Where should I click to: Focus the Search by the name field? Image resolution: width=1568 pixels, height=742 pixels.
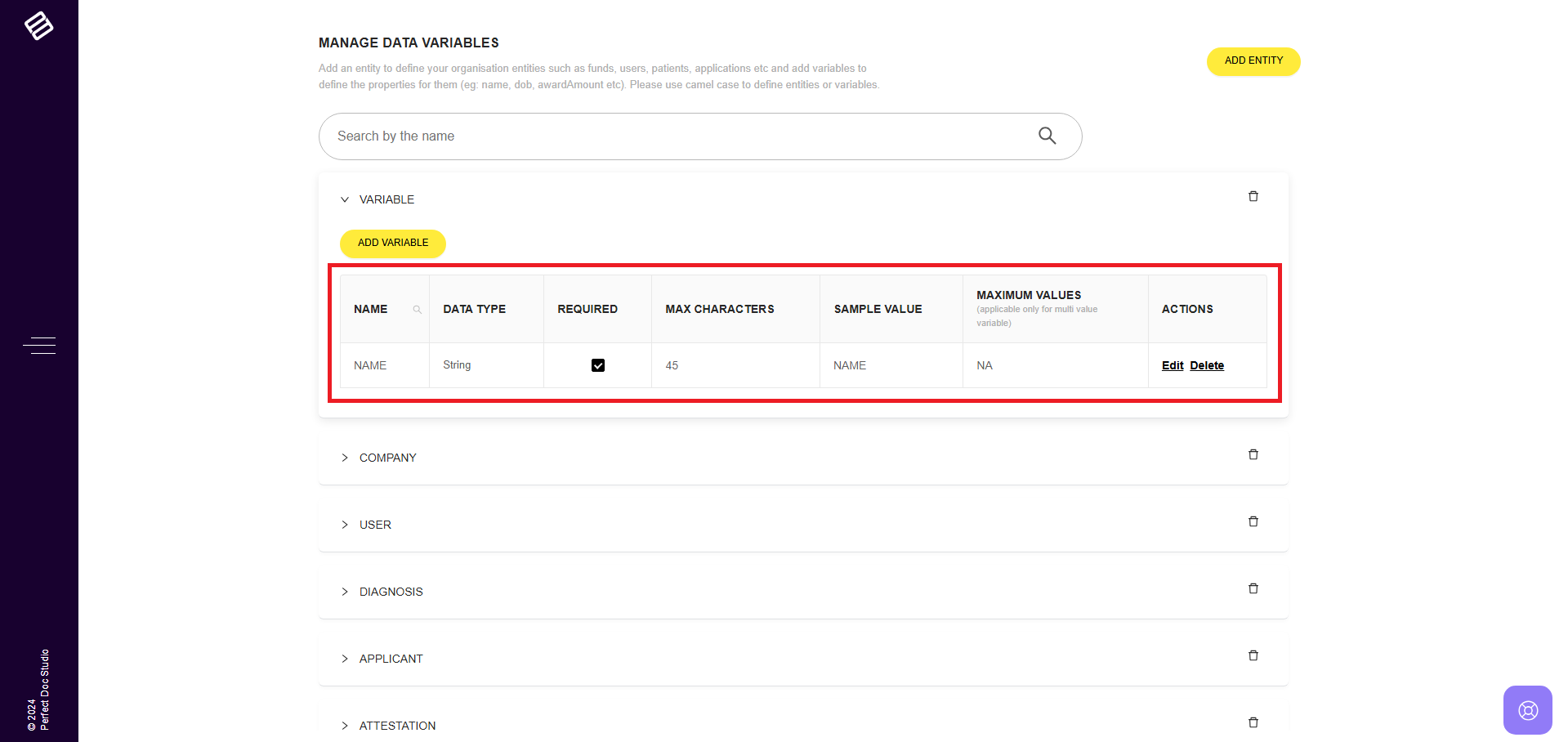[x=678, y=136]
